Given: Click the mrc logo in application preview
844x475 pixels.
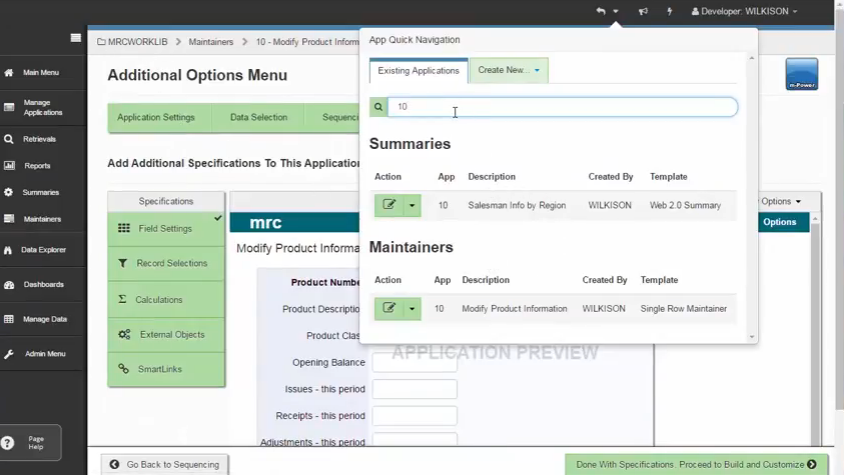Looking at the screenshot, I should click(265, 222).
